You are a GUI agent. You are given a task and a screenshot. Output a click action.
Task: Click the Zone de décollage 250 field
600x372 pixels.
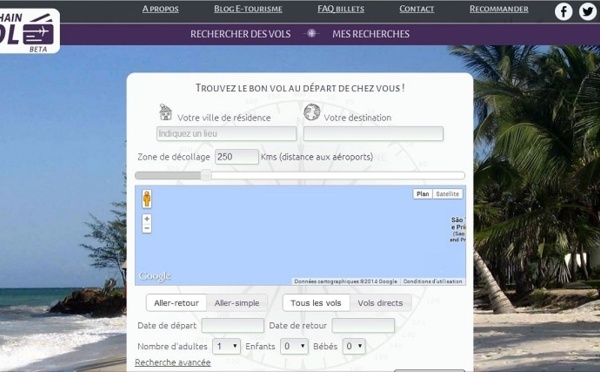coord(236,157)
